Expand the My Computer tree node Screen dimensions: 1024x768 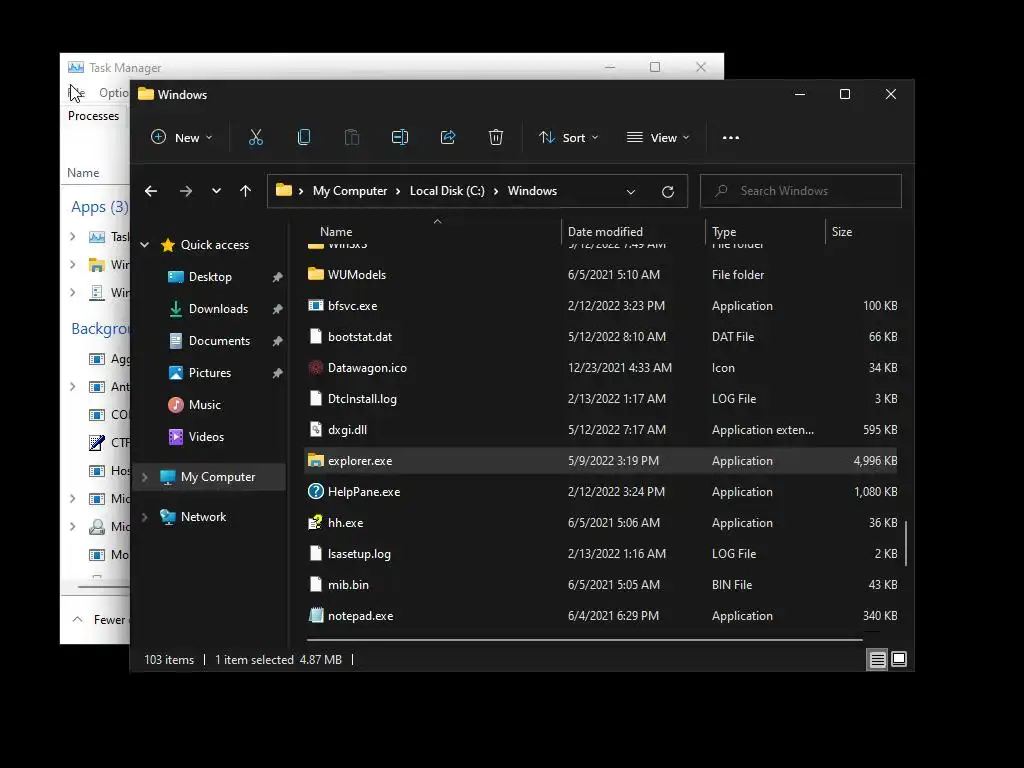(x=145, y=477)
